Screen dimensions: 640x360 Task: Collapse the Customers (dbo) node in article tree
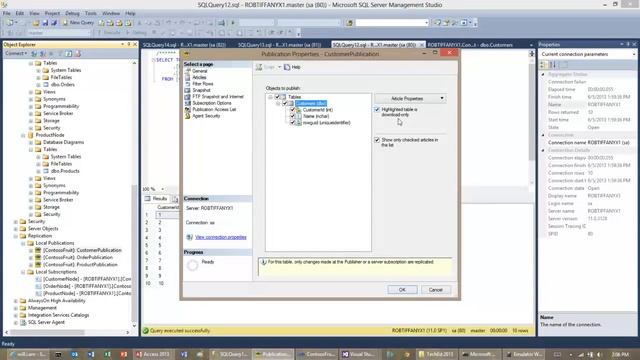pos(278,104)
